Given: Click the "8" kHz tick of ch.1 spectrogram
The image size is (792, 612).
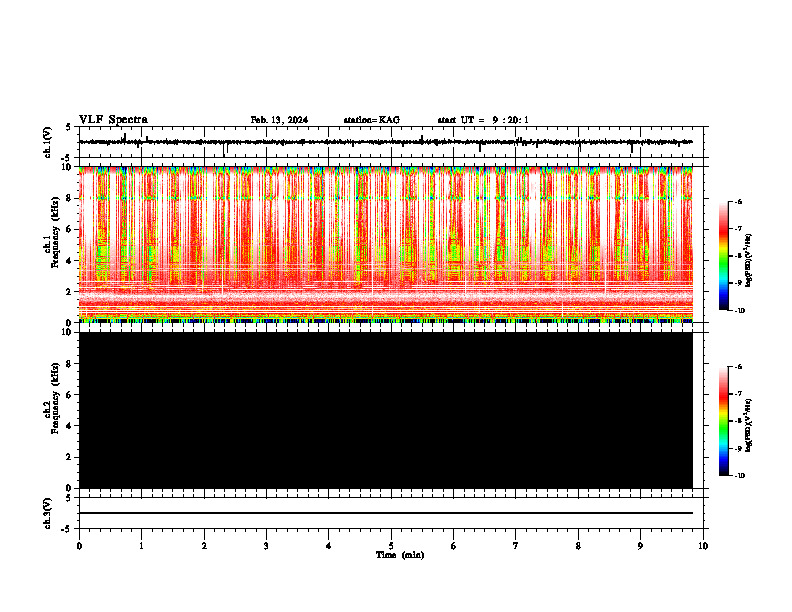Looking at the screenshot, I should pyautogui.click(x=70, y=198).
